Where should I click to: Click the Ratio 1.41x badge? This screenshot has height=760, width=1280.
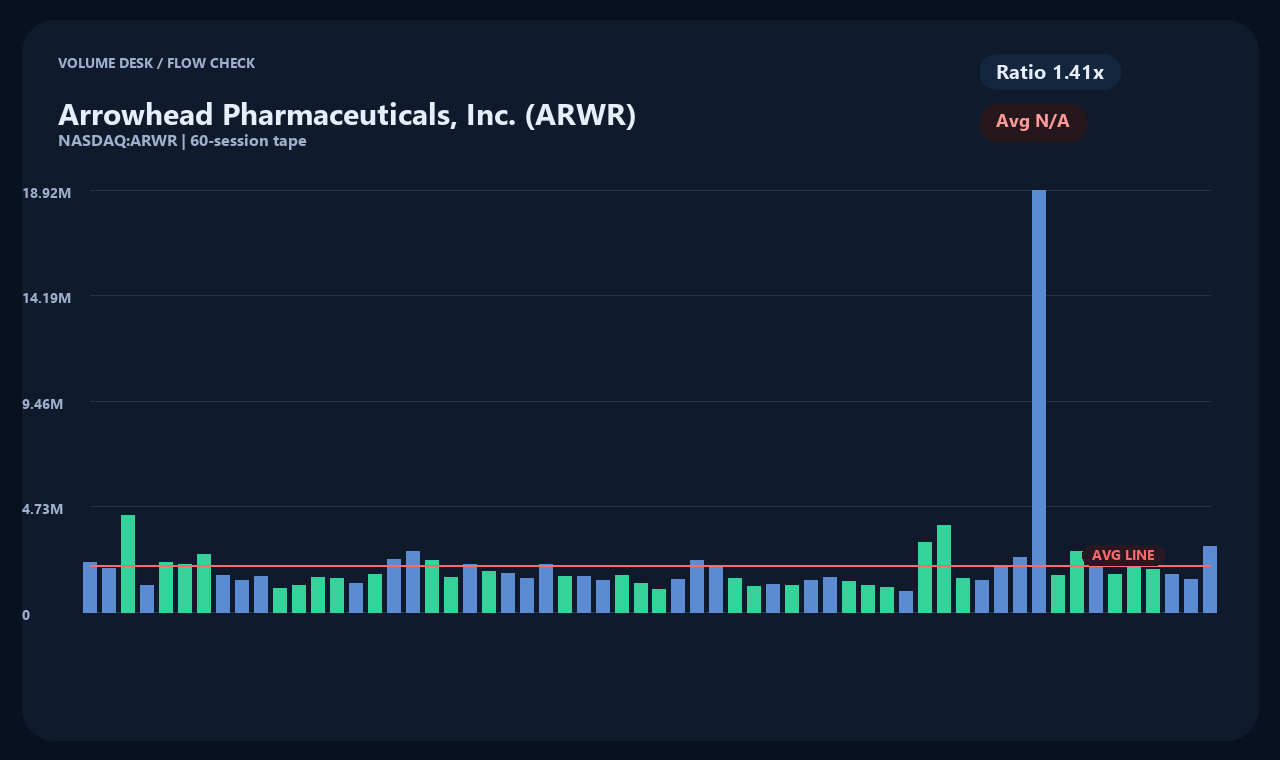coord(1050,72)
